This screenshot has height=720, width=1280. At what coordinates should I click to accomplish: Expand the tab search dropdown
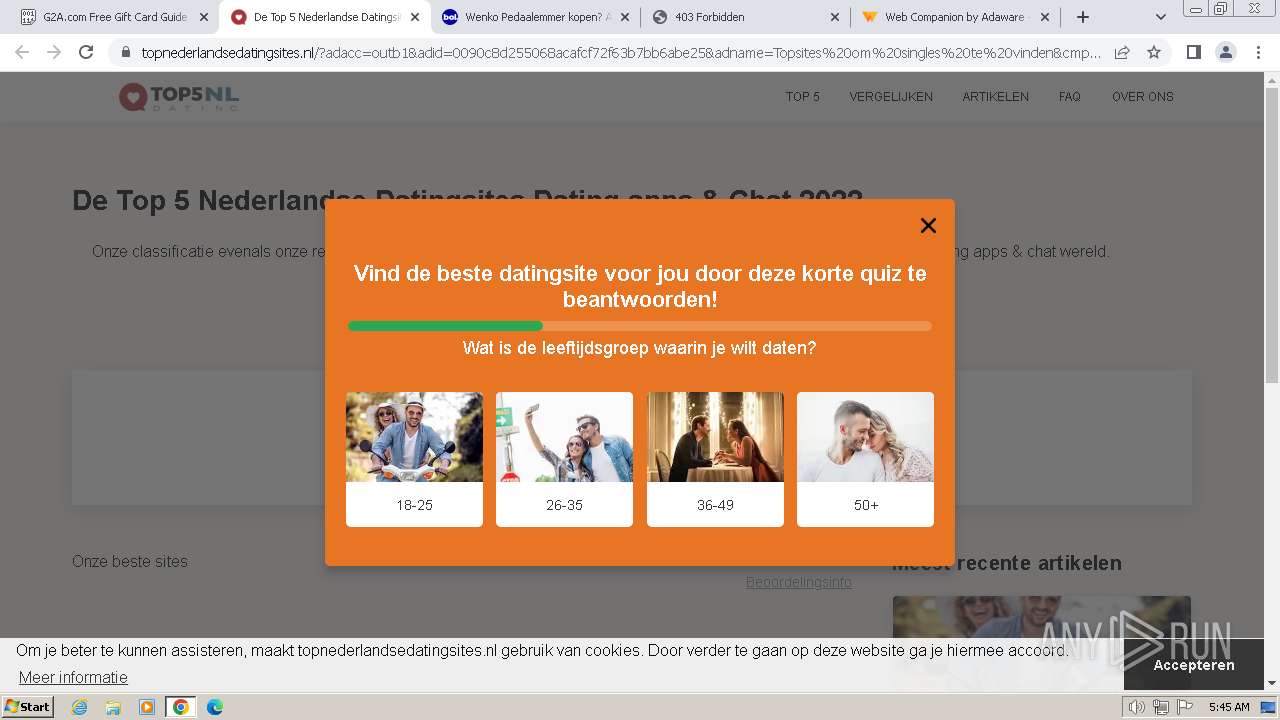(x=1160, y=17)
